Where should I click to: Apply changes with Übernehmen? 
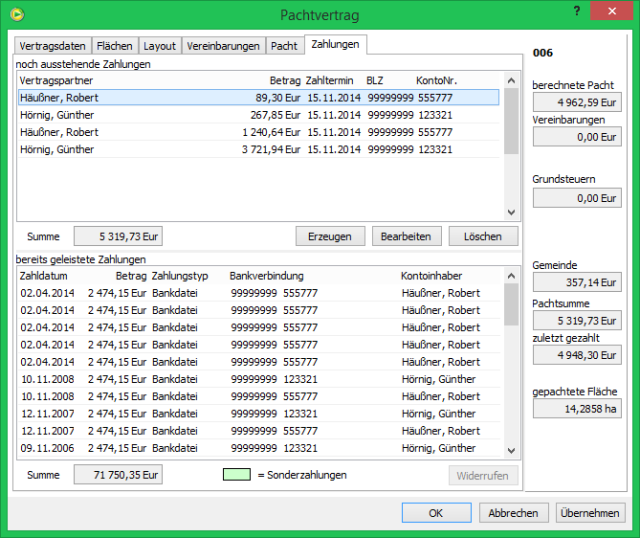590,513
